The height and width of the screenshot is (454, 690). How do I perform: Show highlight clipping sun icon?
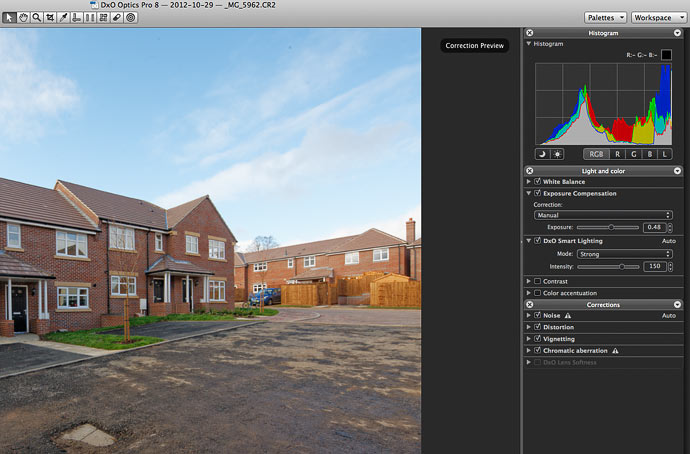557,154
